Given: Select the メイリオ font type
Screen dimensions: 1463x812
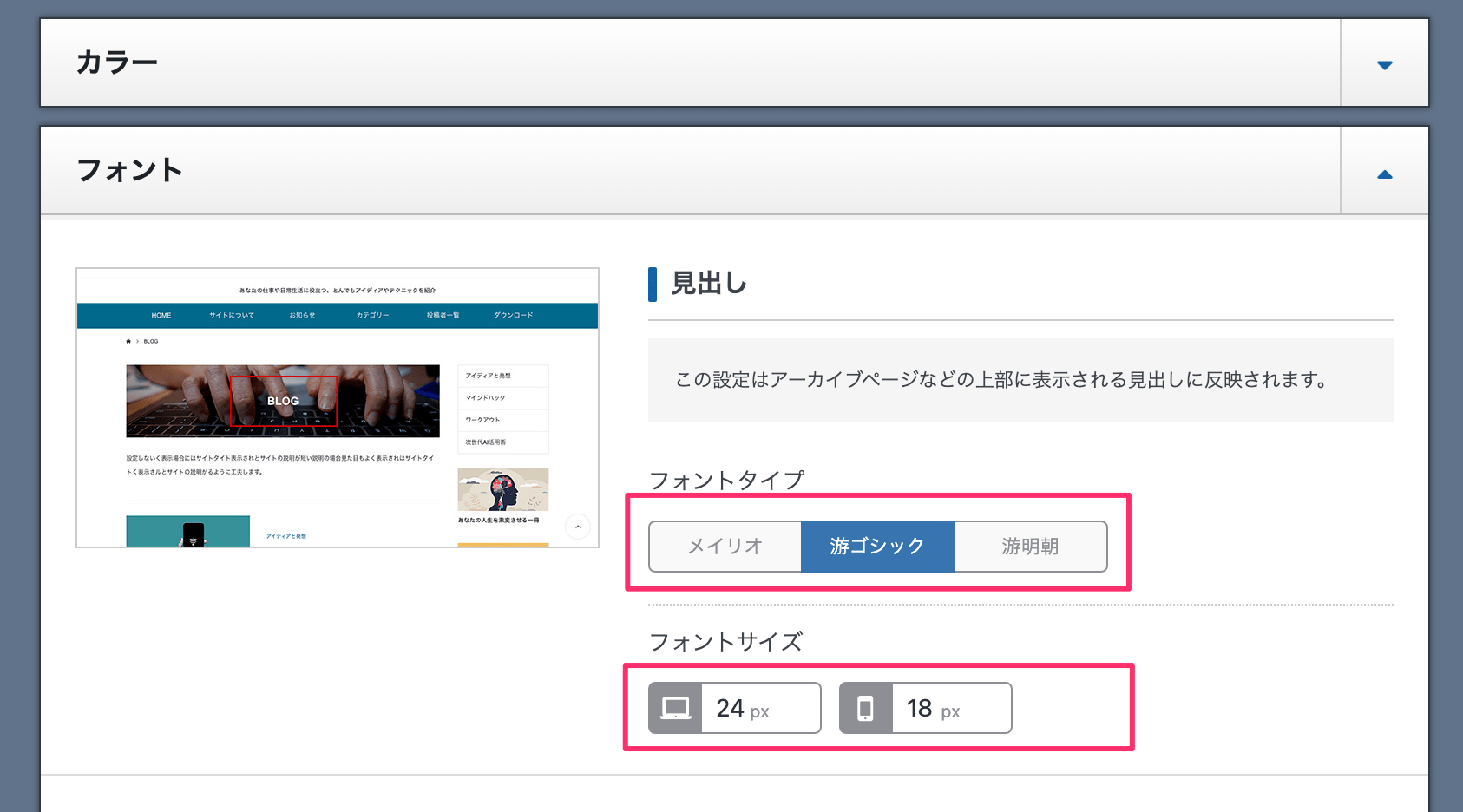Looking at the screenshot, I should point(725,547).
